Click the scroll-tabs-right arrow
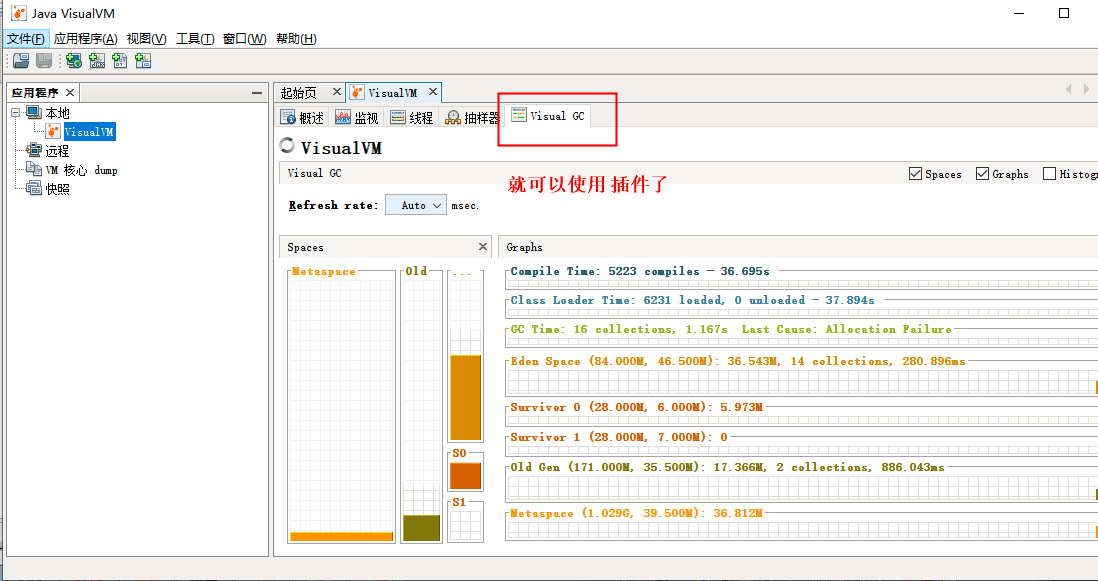 (x=1086, y=89)
